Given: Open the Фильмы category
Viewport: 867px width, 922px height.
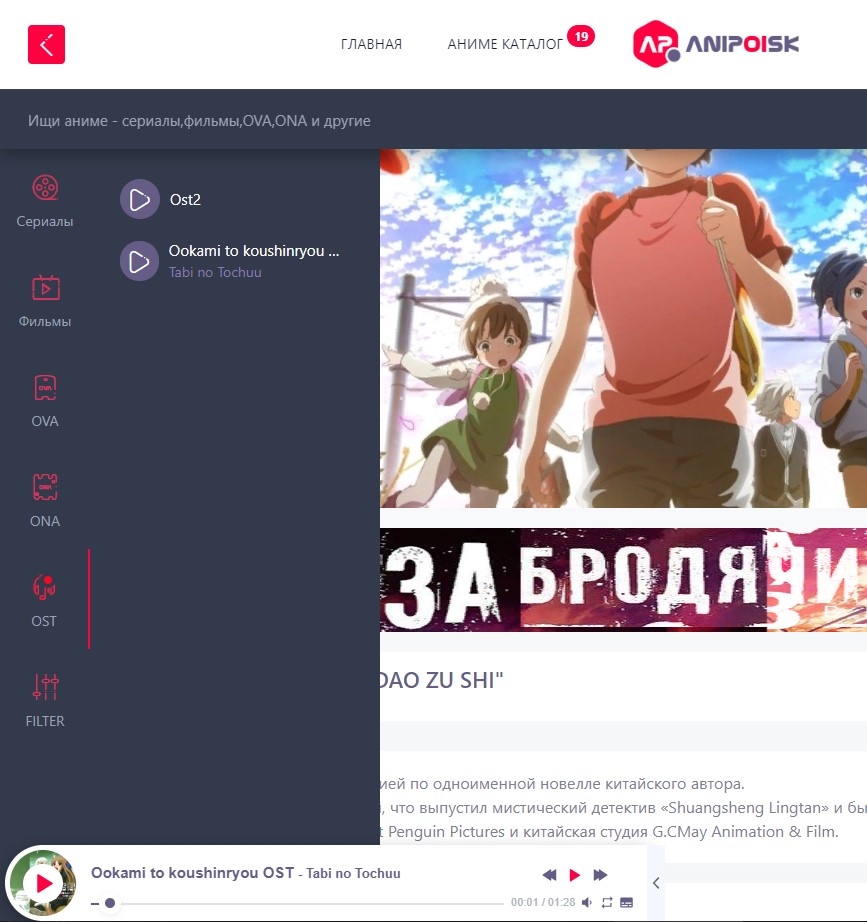Looking at the screenshot, I should (x=45, y=301).
